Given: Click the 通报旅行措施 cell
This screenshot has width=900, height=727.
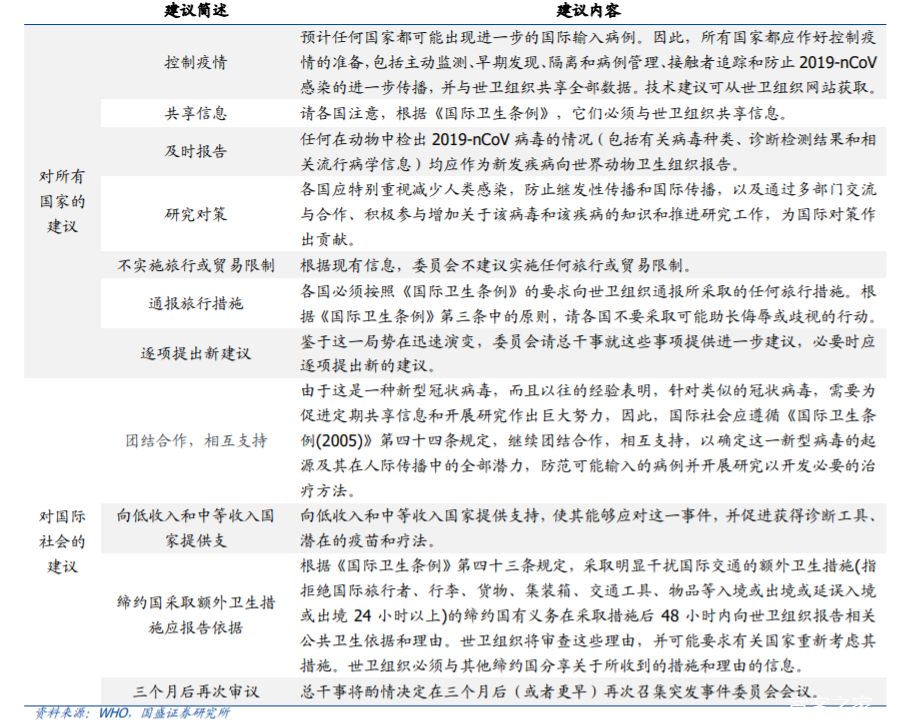Looking at the screenshot, I should point(196,303).
